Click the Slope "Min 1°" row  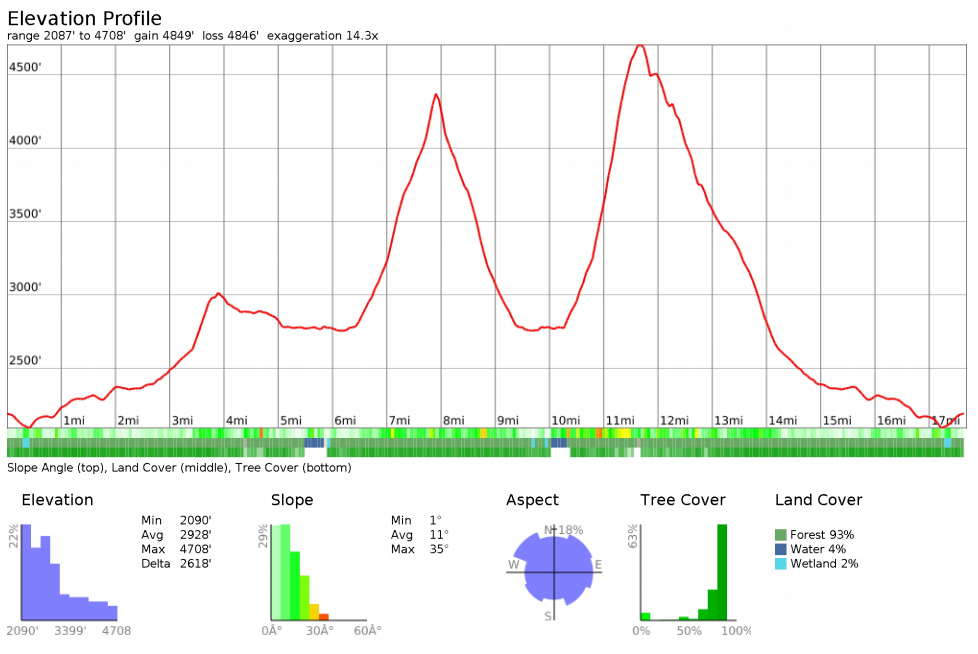tap(416, 521)
